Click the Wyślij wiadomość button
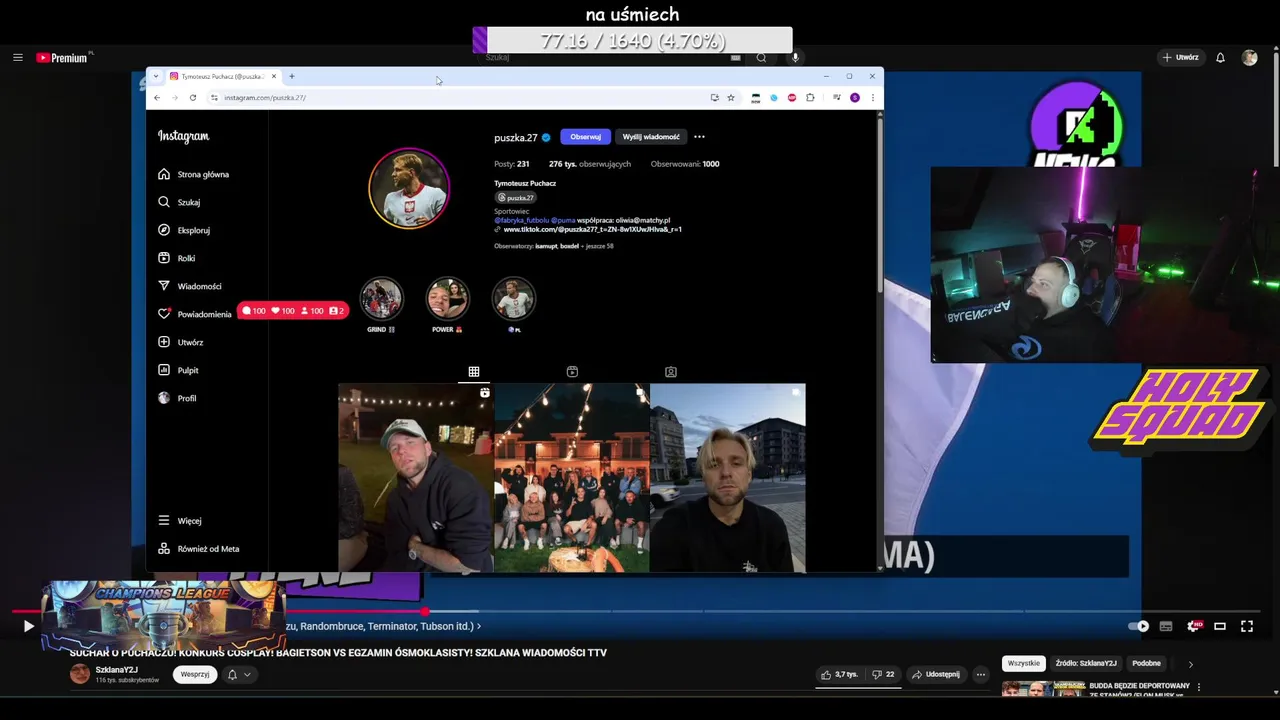1280x720 pixels. pyautogui.click(x=651, y=137)
